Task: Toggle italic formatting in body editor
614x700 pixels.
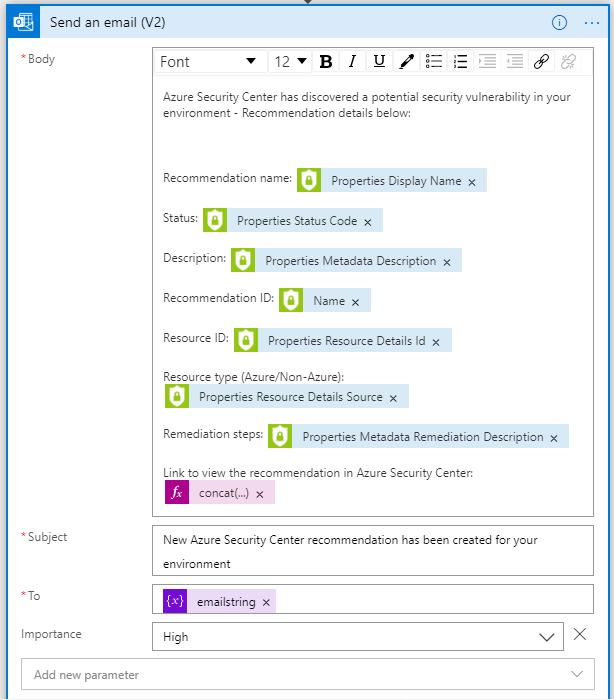Action: pos(352,61)
